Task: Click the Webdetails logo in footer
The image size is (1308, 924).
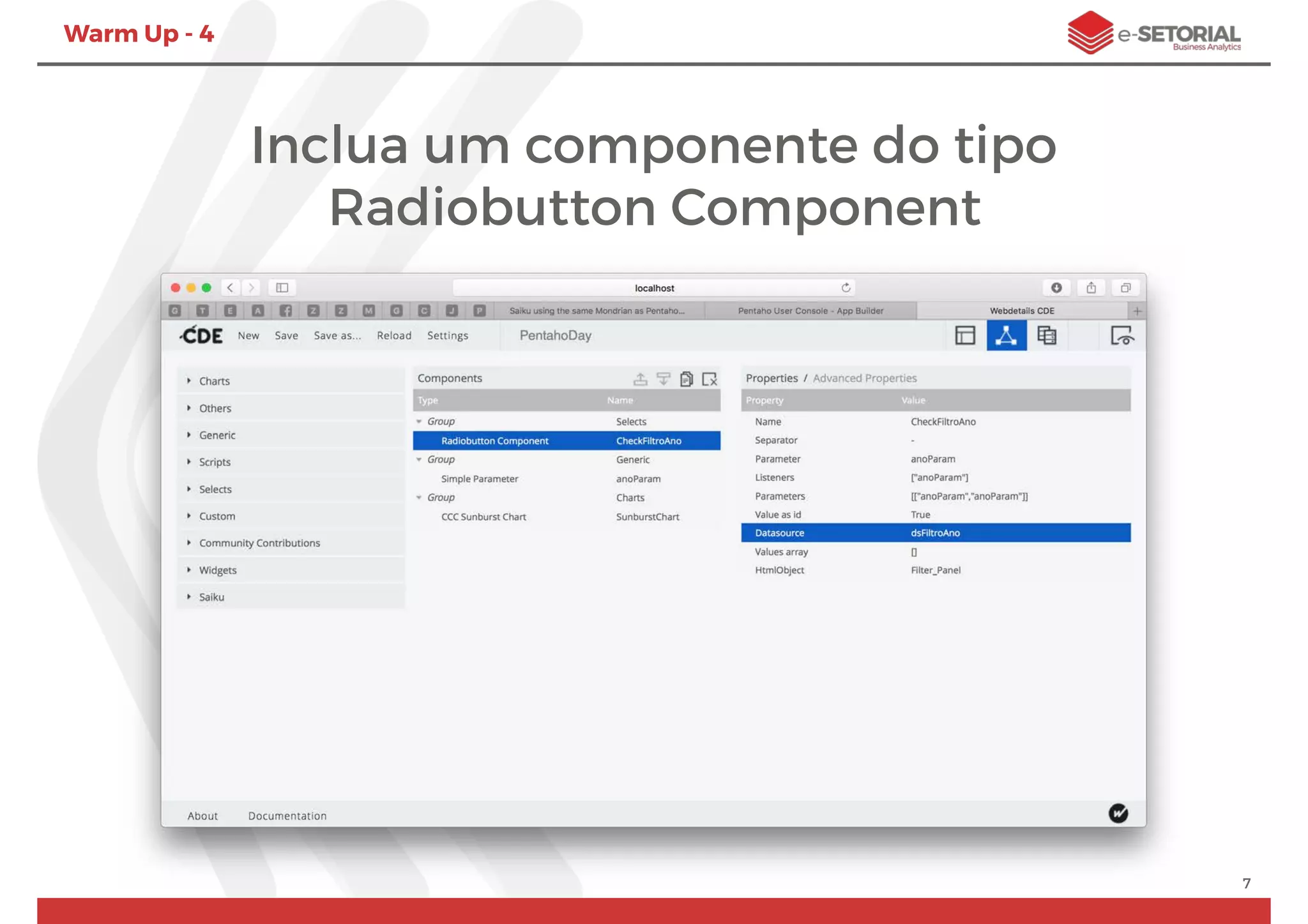Action: click(x=1118, y=813)
